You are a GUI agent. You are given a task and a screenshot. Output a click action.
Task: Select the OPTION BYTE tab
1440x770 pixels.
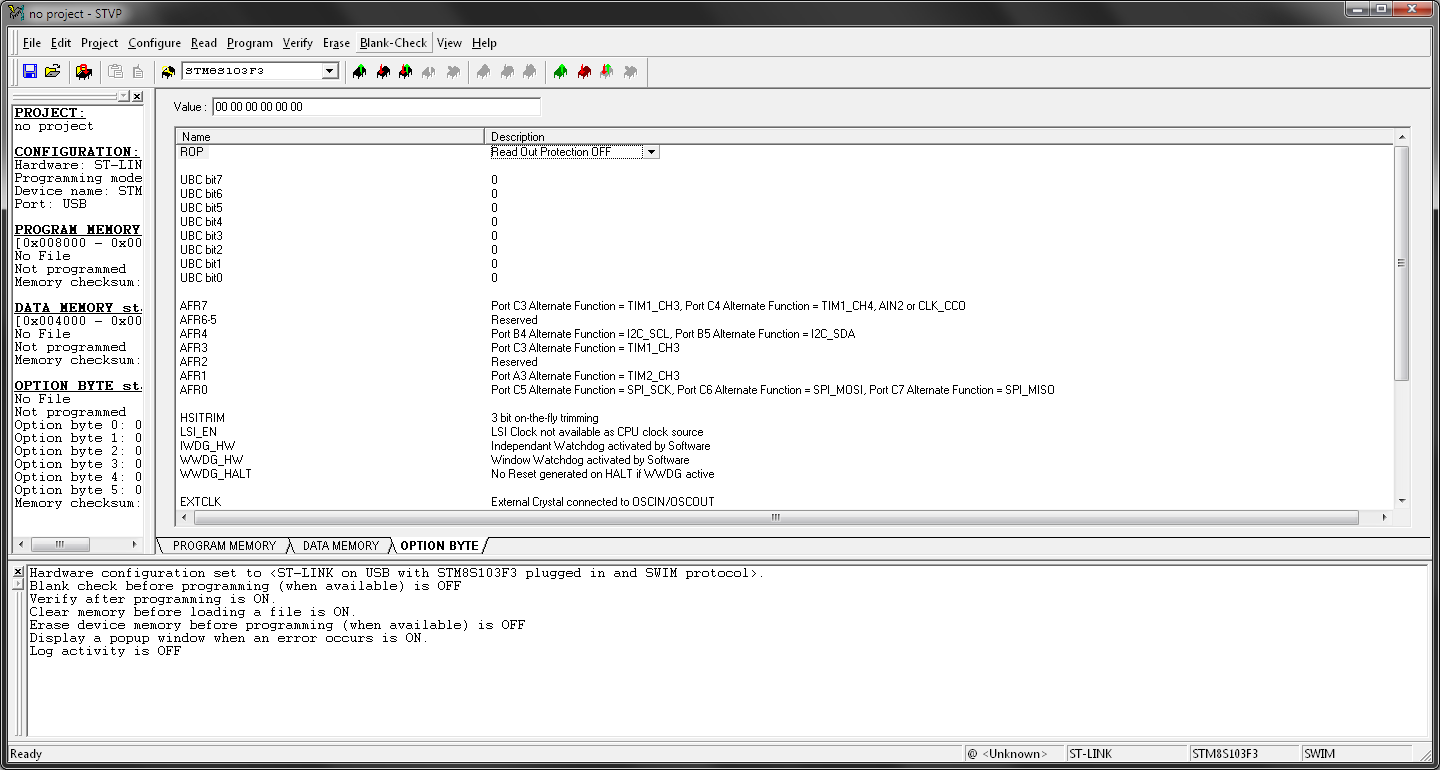pos(439,546)
